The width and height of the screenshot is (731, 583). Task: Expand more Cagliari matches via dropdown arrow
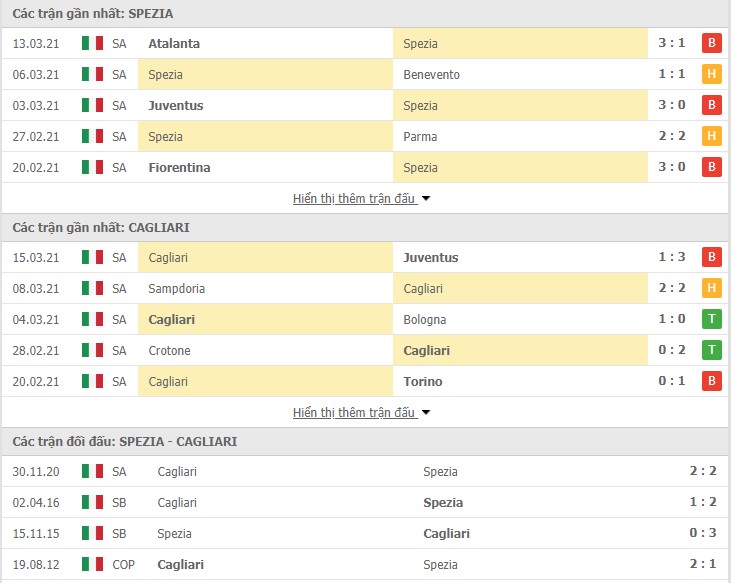426,413
